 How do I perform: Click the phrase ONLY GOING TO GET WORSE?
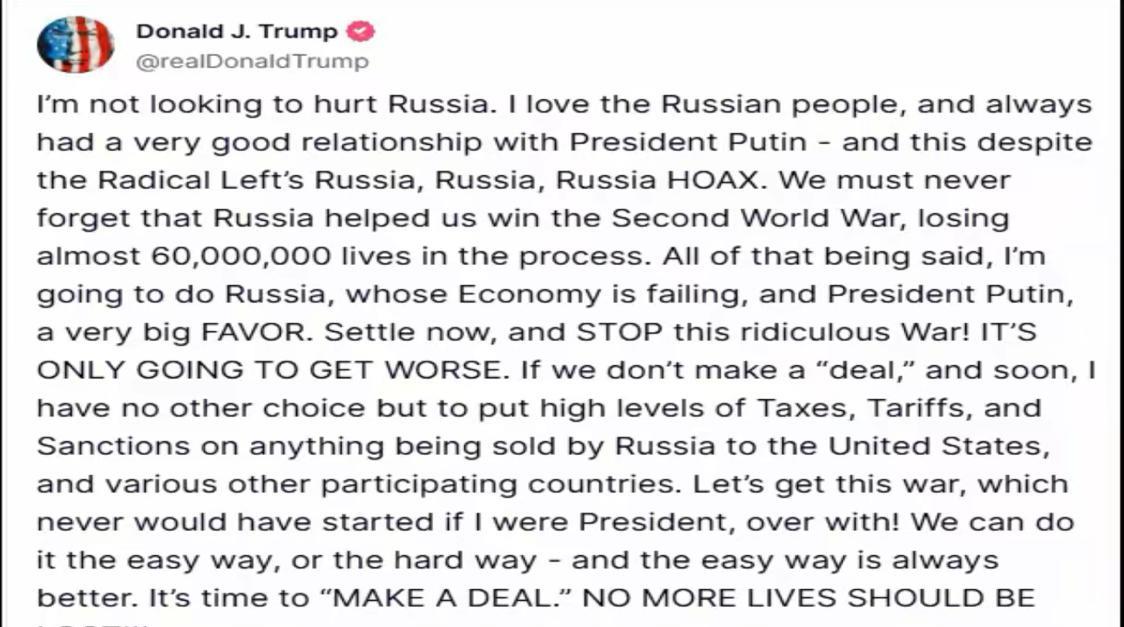pyautogui.click(x=270, y=370)
